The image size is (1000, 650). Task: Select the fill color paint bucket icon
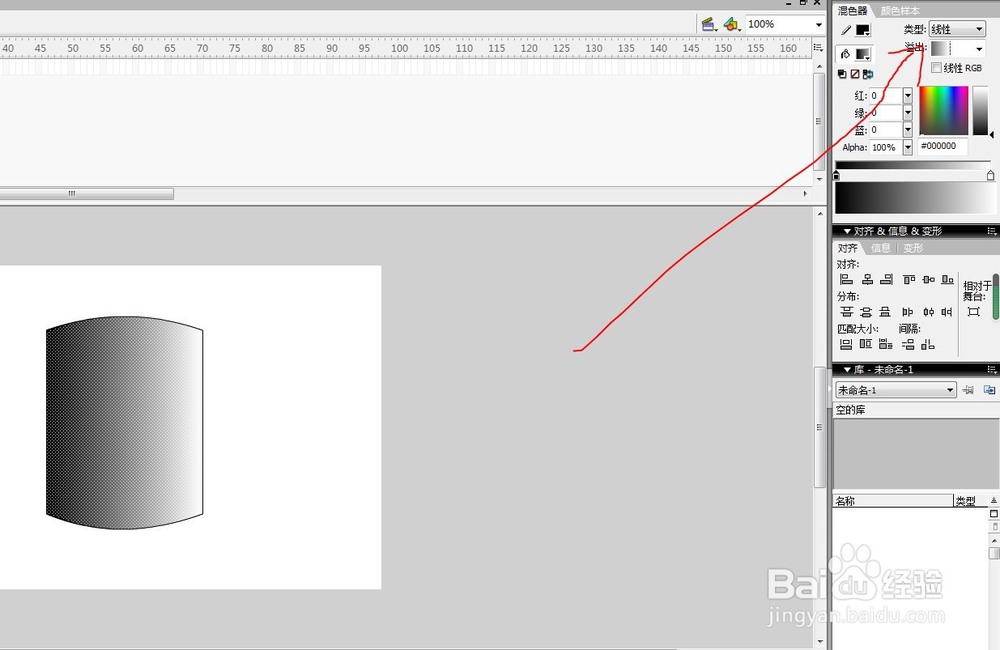(x=846, y=54)
